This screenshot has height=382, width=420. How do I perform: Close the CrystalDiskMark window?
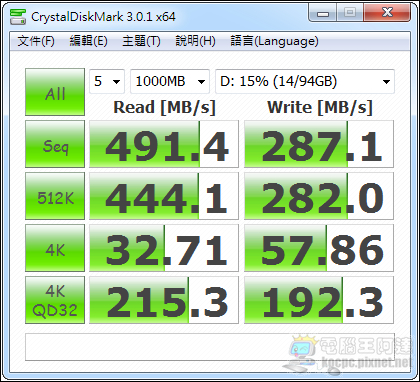tap(387, 13)
